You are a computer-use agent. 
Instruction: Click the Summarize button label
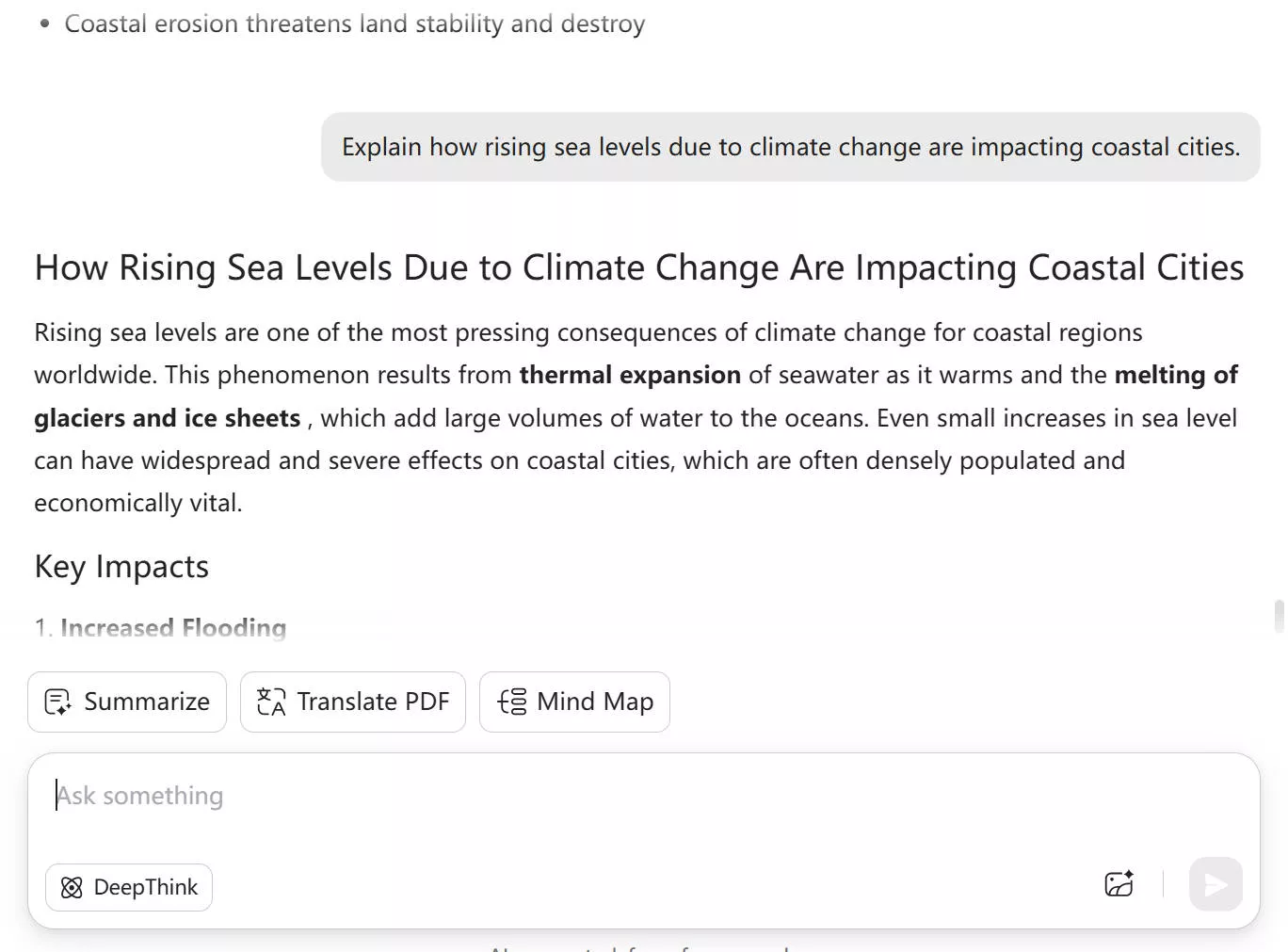(x=147, y=702)
